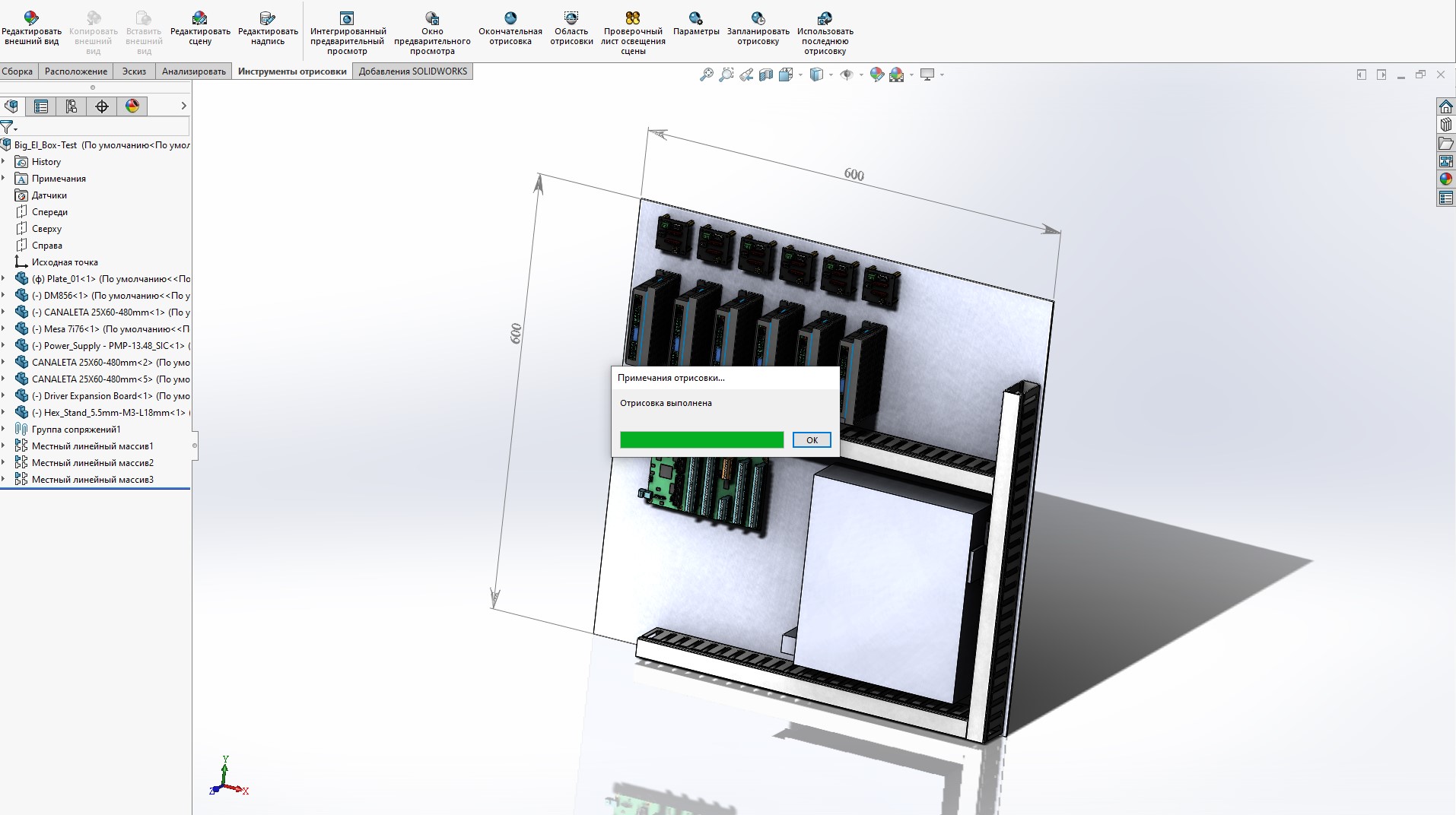Expand History folder

[x=4, y=162]
